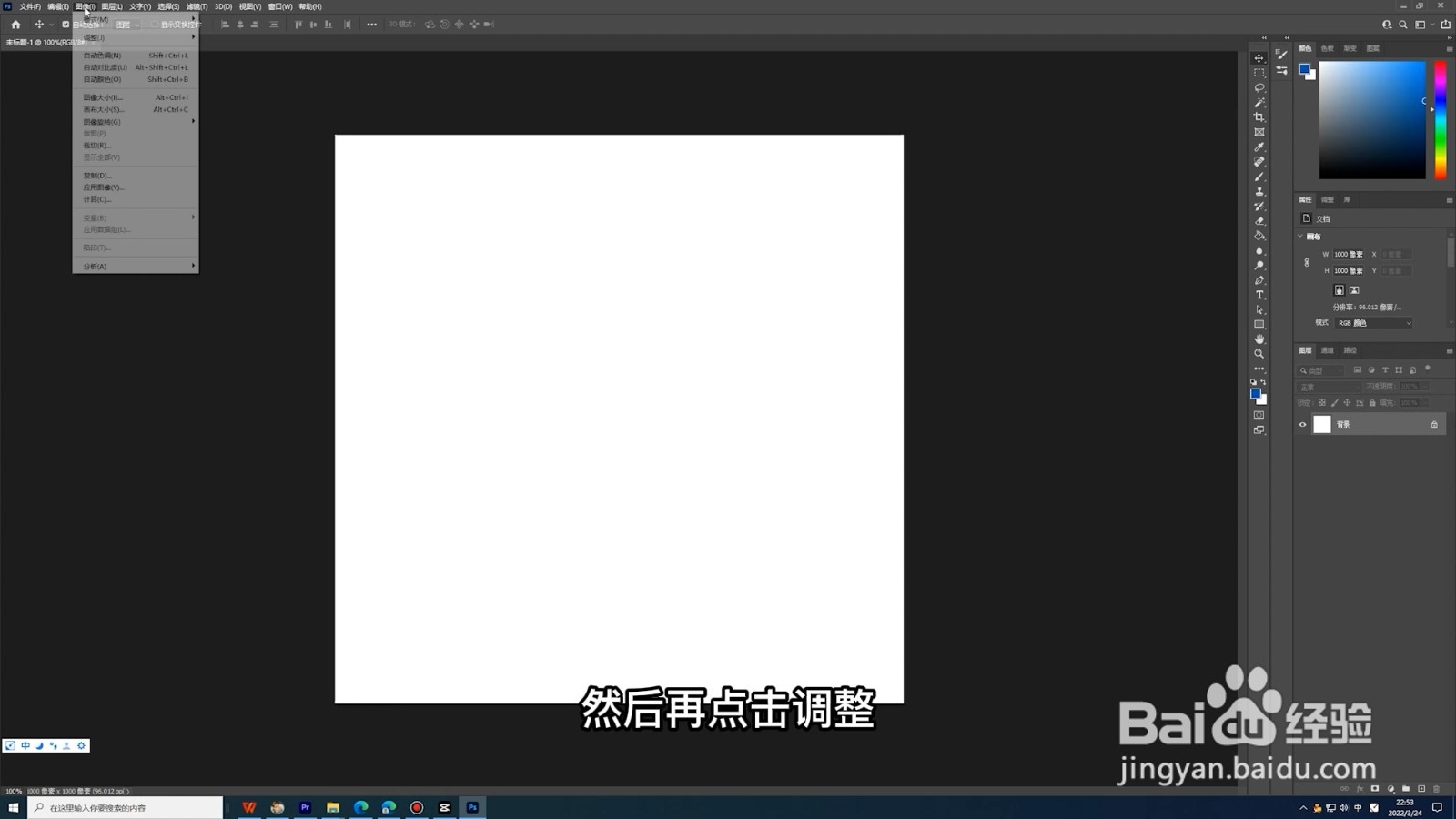Choose 图像大小(I)... from the menu
Viewport: 1456px width, 819px height.
(136, 97)
